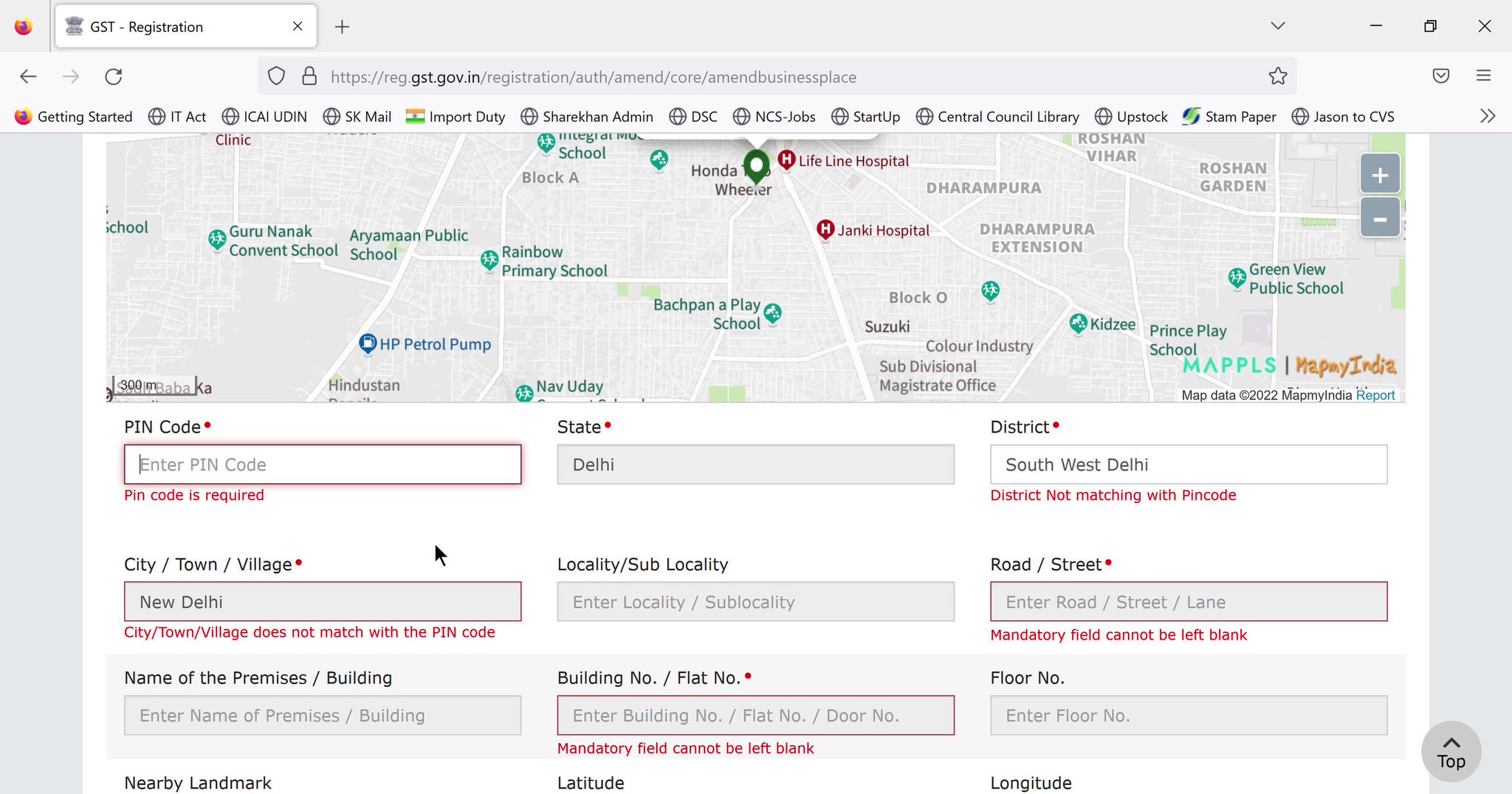
Task: Show more bookmarks overflow chevron
Action: click(1488, 116)
